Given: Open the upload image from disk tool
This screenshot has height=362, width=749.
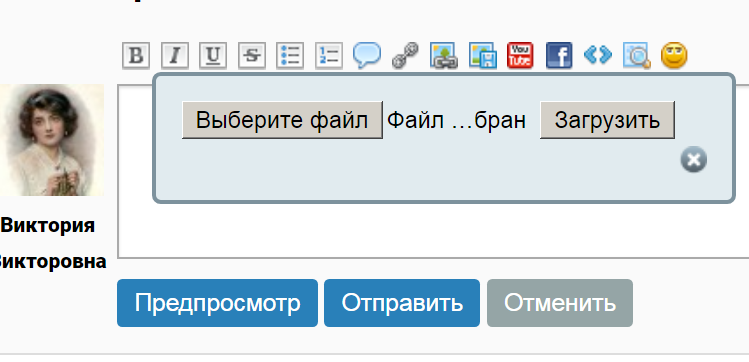Looking at the screenshot, I should pyautogui.click(x=482, y=56).
